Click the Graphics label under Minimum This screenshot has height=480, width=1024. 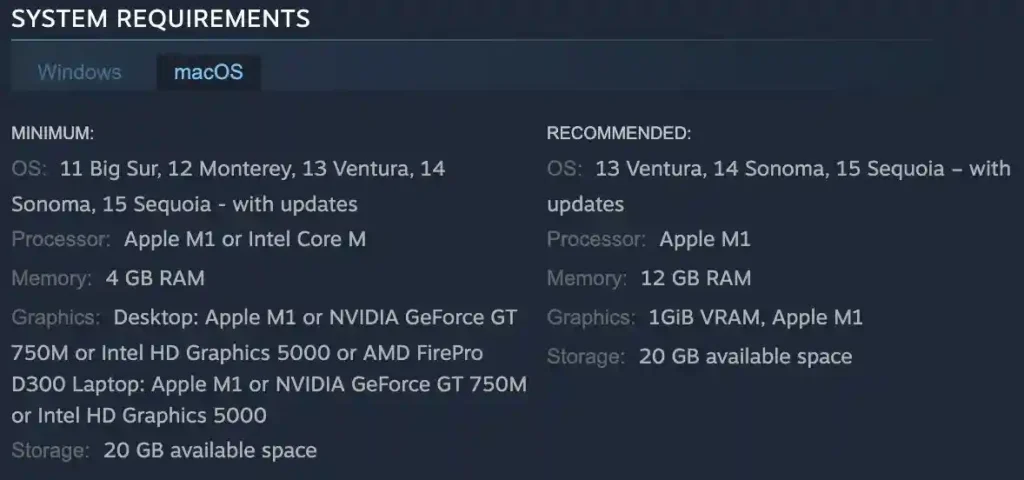coord(56,318)
